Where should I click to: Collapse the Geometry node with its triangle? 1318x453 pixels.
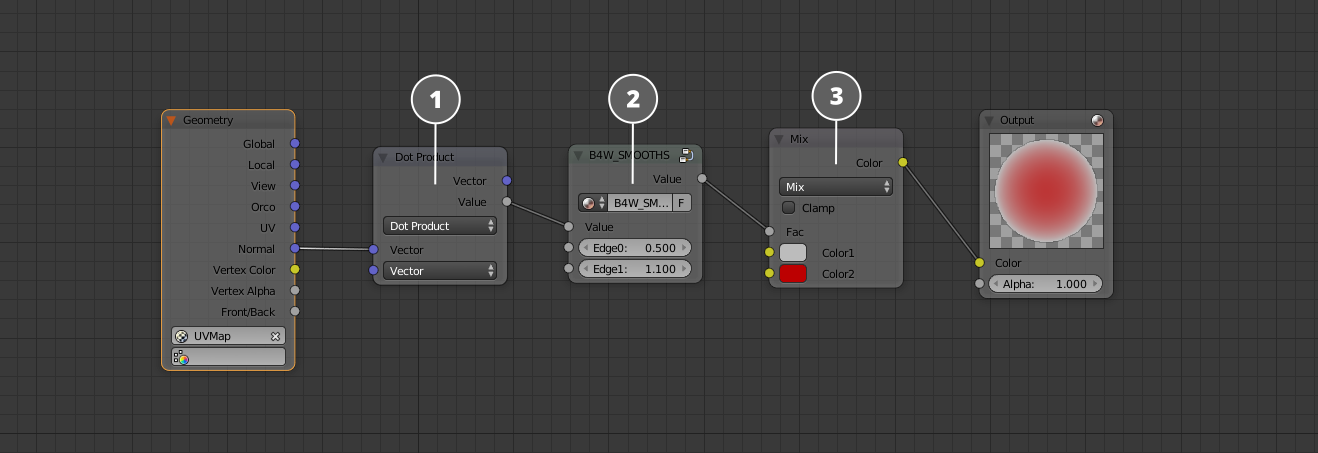[171, 120]
